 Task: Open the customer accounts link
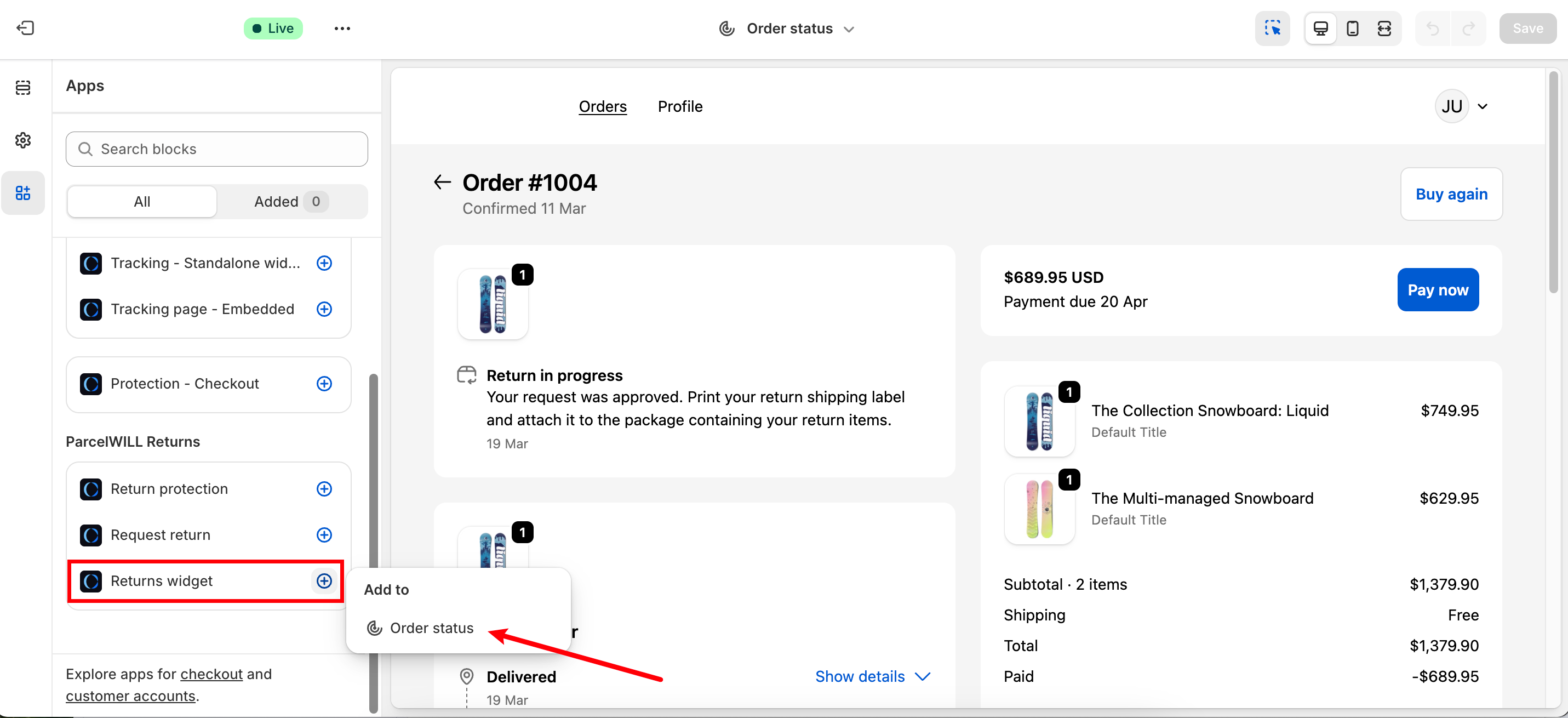(x=130, y=696)
